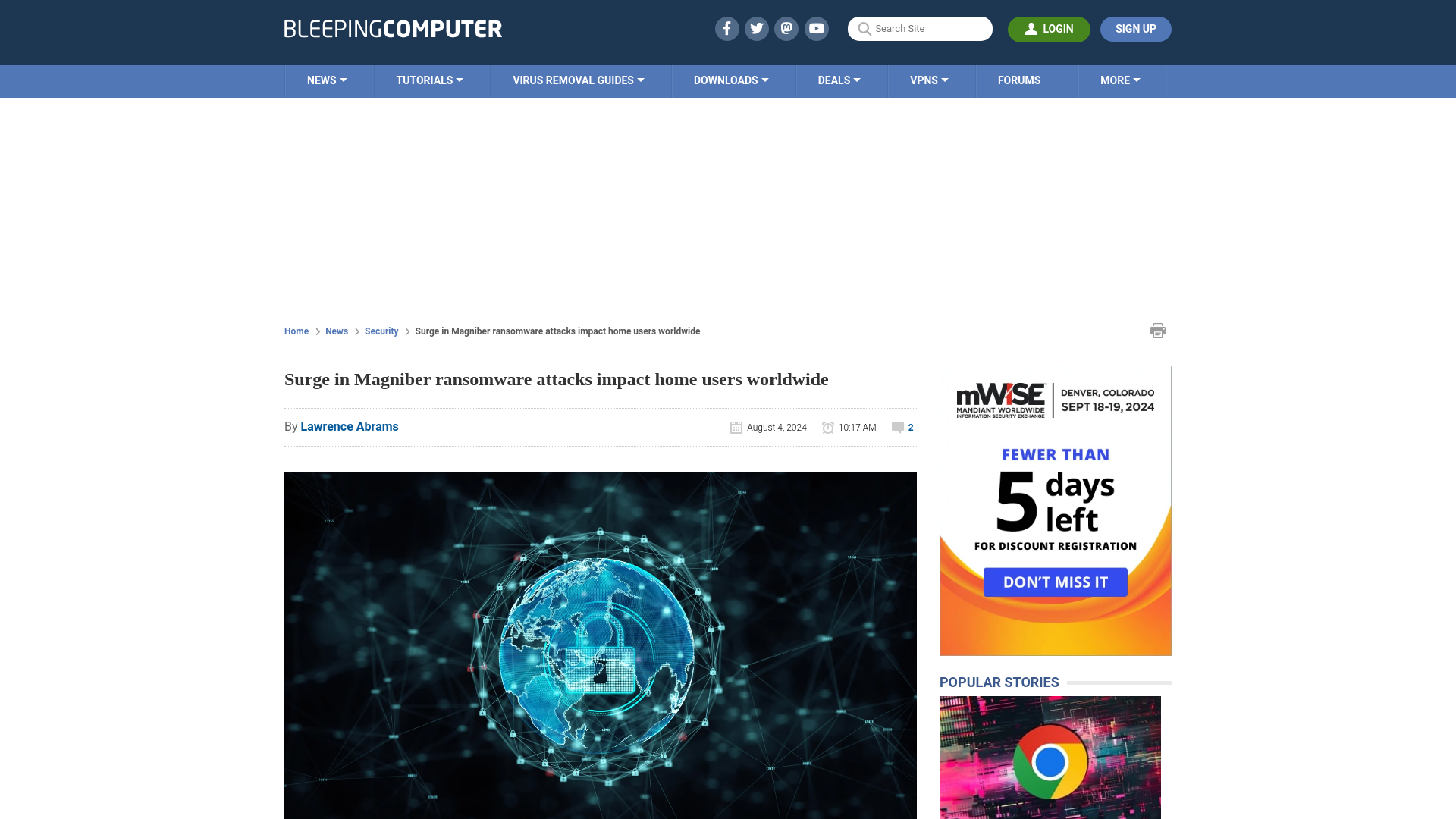1456x819 pixels.
Task: Click the BleepingComputer Twitter icon
Action: pos(757,28)
